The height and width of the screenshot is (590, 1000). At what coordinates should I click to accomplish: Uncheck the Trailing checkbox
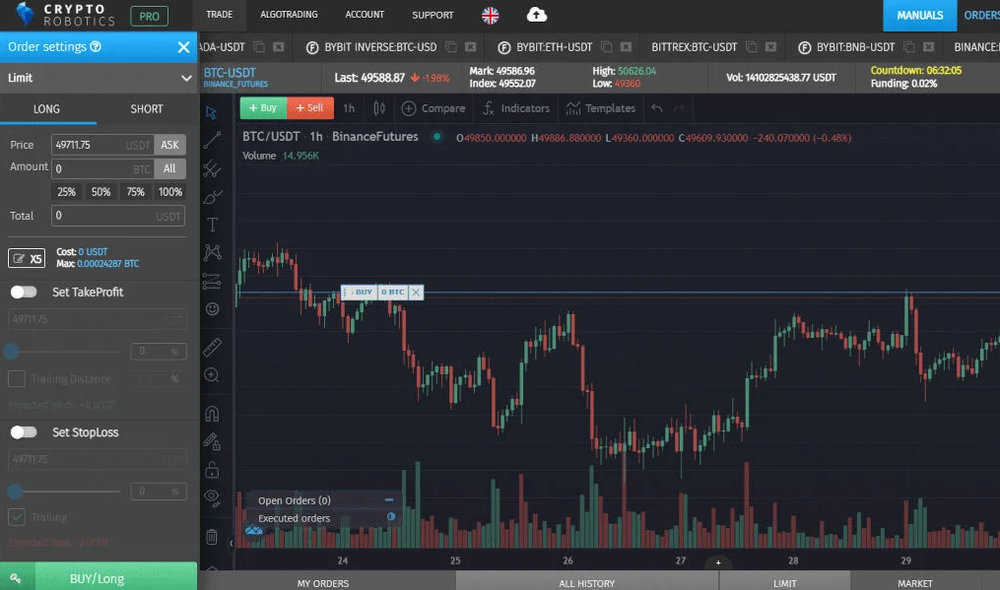tap(17, 517)
